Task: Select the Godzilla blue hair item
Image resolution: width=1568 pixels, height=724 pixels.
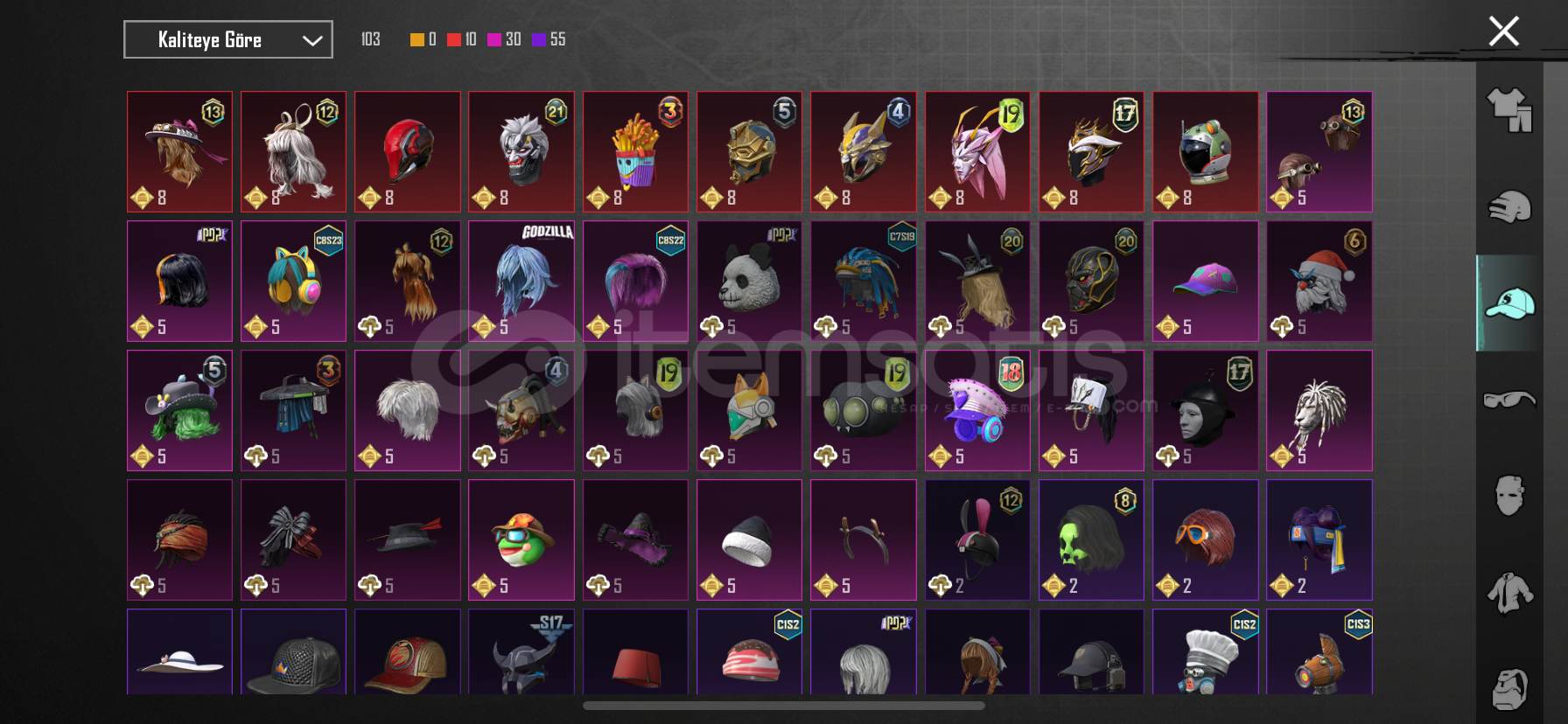Action: [x=521, y=282]
